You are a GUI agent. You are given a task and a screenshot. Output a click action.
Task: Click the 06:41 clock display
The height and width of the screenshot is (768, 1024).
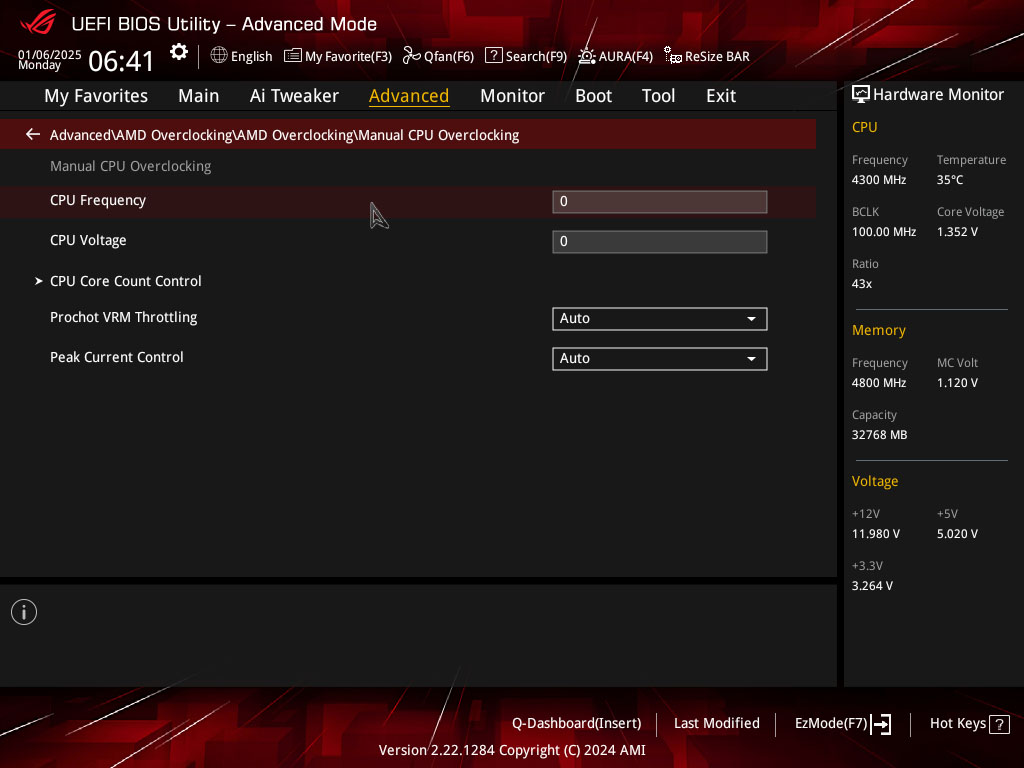click(121, 61)
